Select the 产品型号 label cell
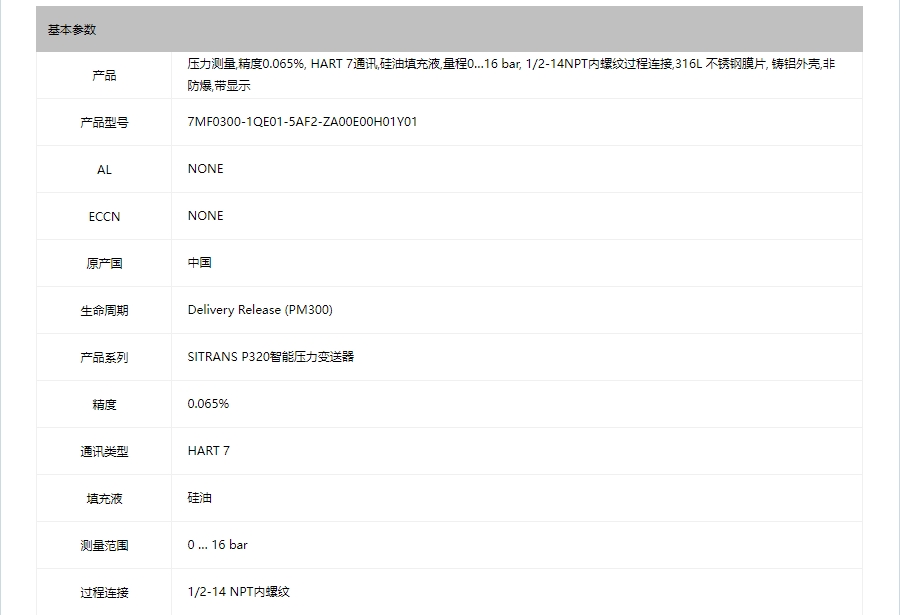 coord(104,122)
